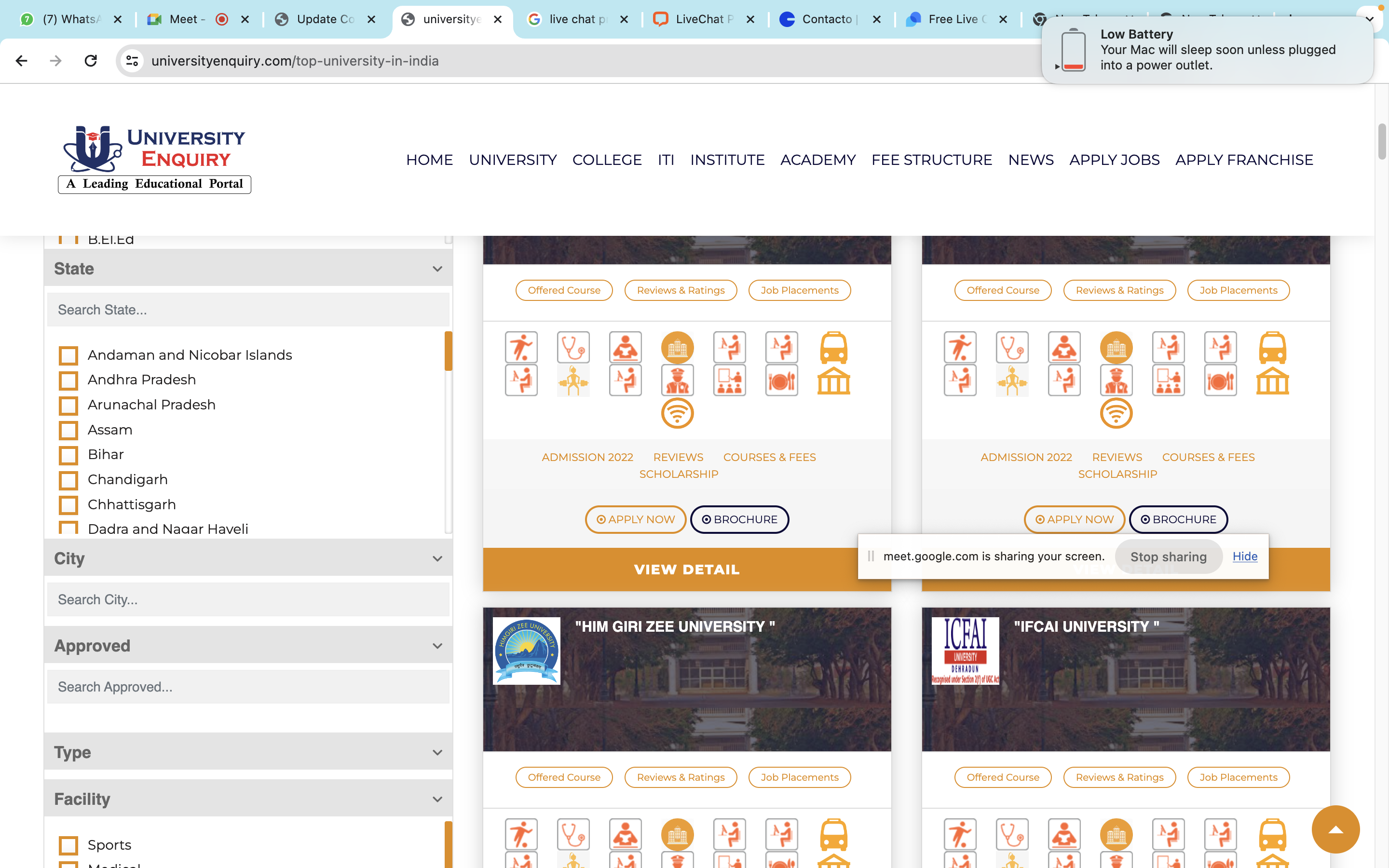Collapse the State filter section
1389x868 pixels.
click(x=437, y=269)
